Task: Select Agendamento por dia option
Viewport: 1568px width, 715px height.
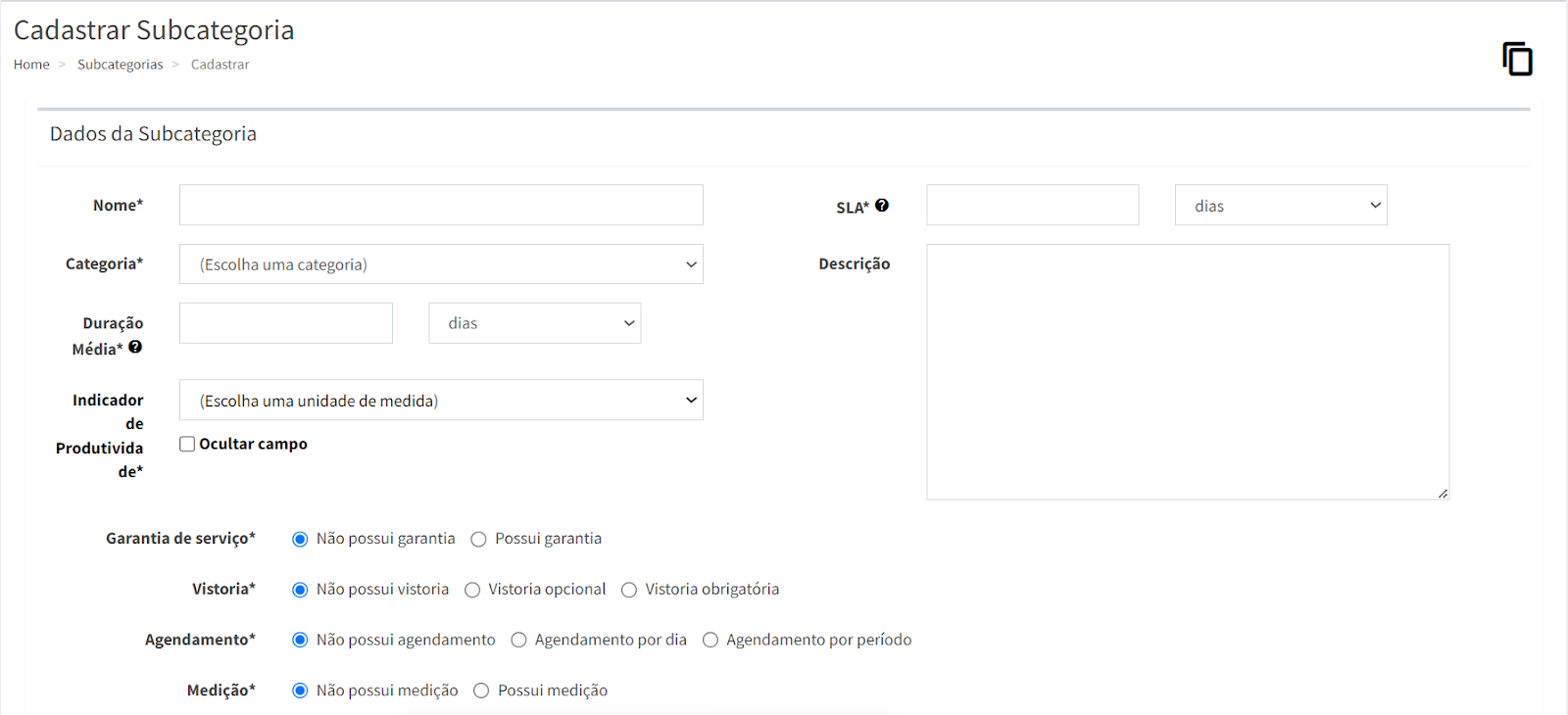Action: 518,641
